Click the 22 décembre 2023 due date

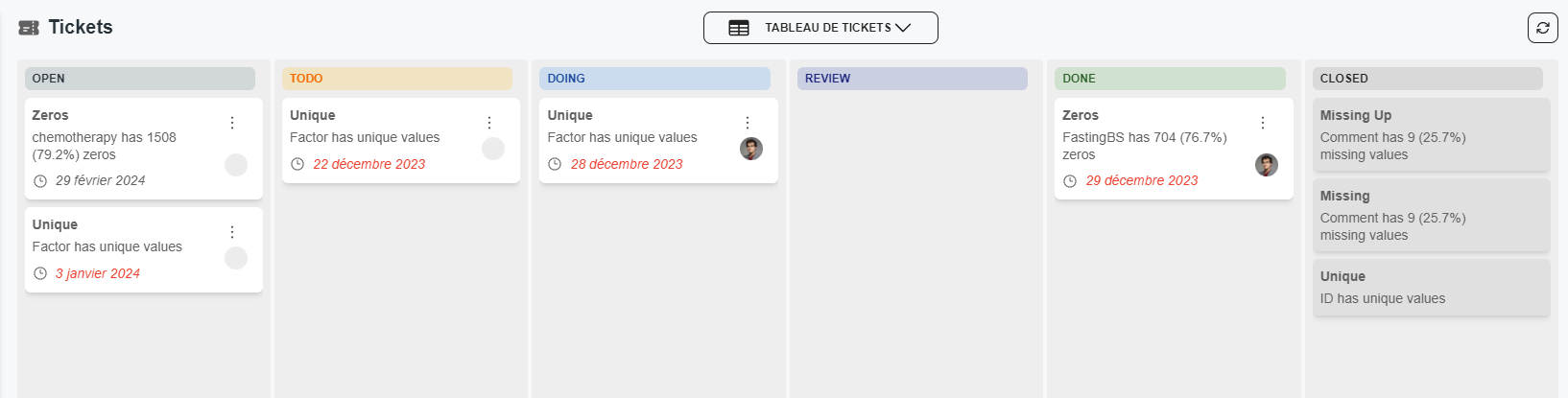(369, 164)
